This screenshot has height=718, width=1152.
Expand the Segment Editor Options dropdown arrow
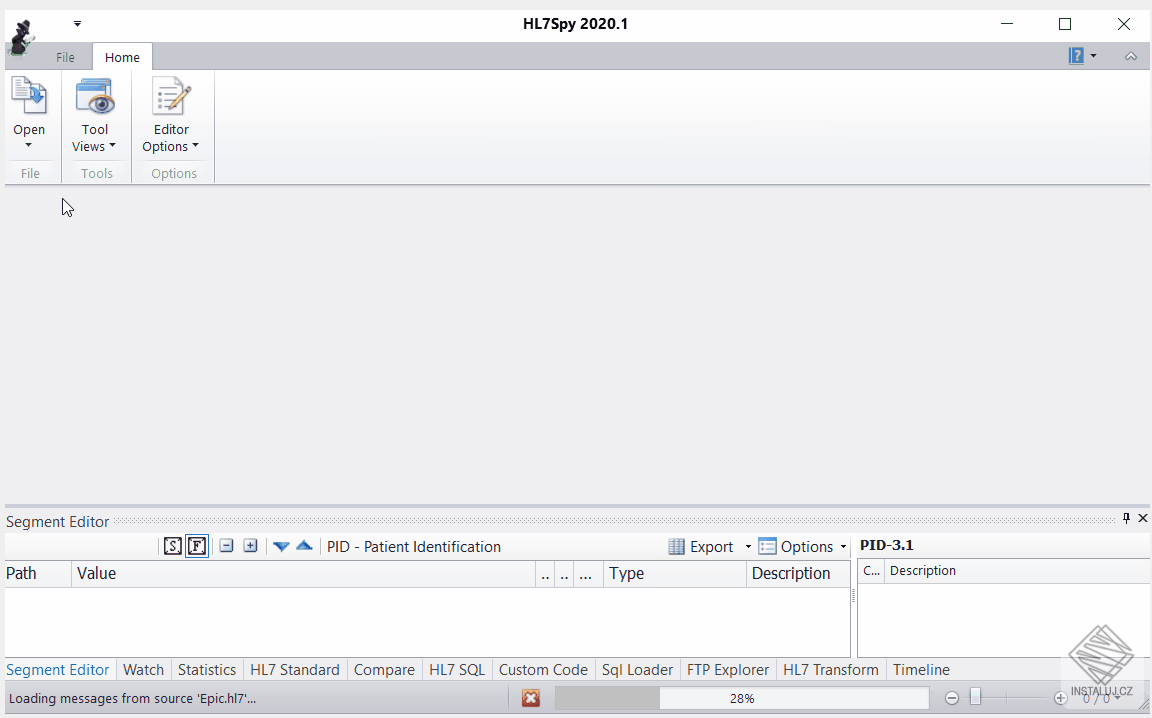[843, 547]
